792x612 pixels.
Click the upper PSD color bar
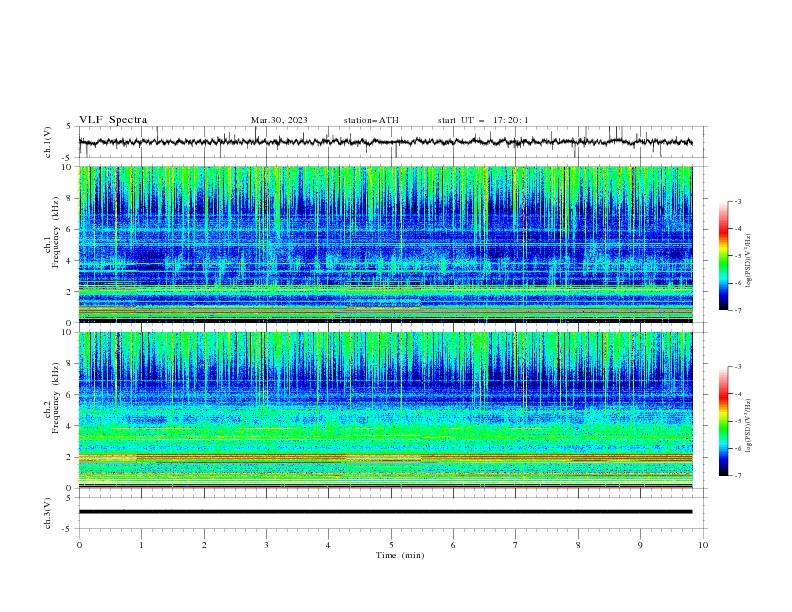(x=724, y=256)
